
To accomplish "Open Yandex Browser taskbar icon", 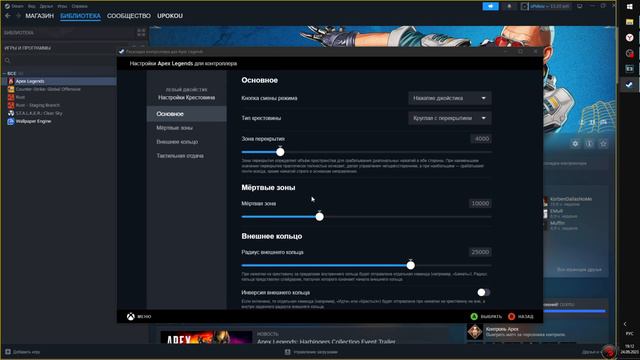I will click(x=629, y=38).
